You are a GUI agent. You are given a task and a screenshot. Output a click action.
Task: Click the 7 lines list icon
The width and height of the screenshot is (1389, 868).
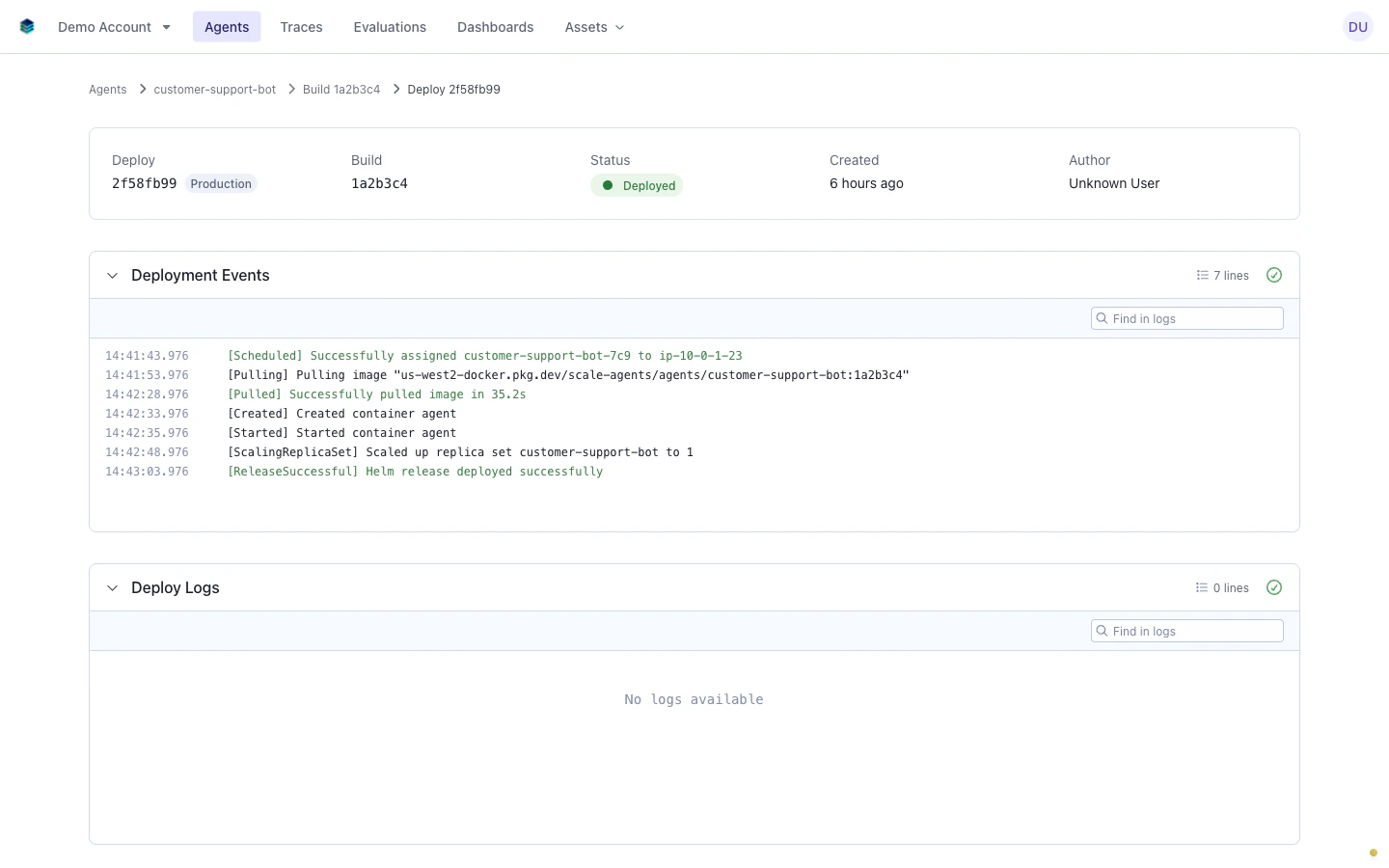pyautogui.click(x=1202, y=275)
